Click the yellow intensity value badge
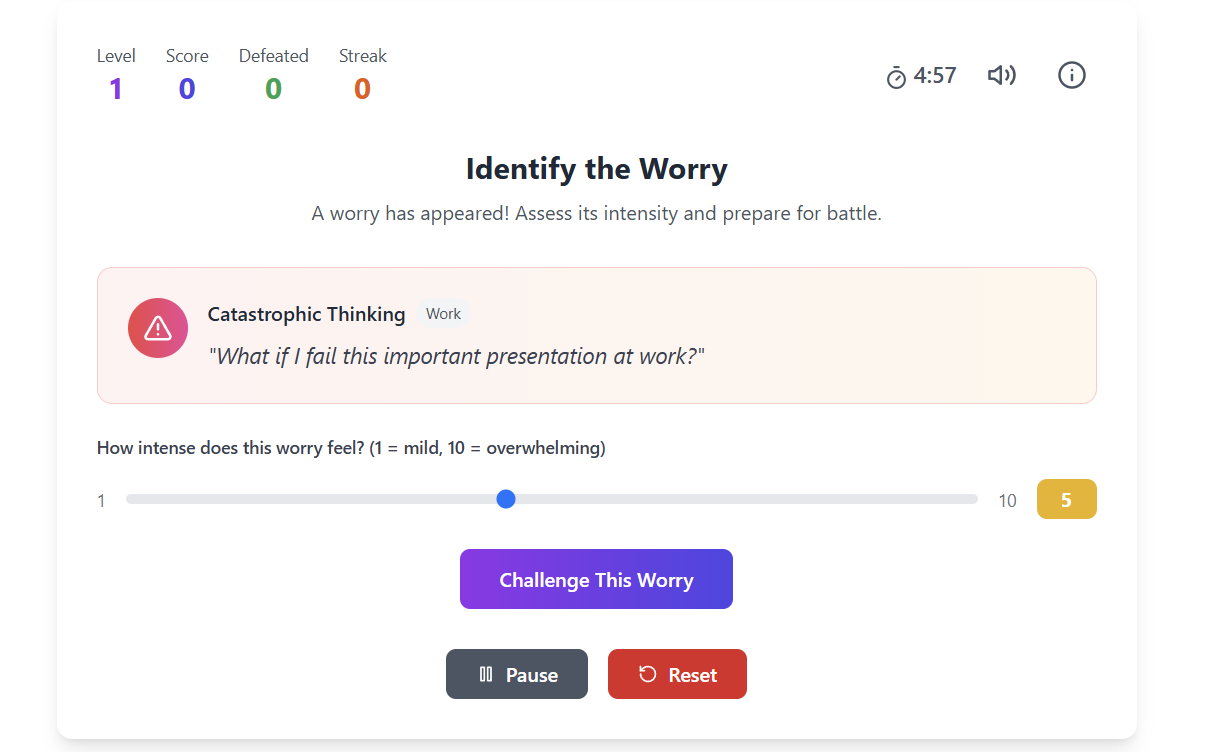 pos(1066,498)
